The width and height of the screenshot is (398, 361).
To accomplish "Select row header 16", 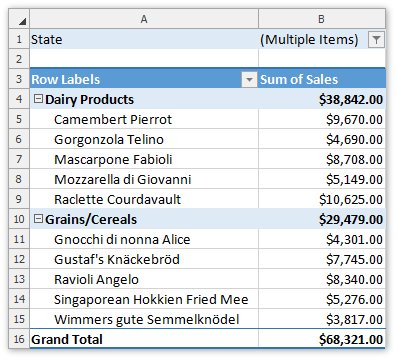I will [19, 339].
